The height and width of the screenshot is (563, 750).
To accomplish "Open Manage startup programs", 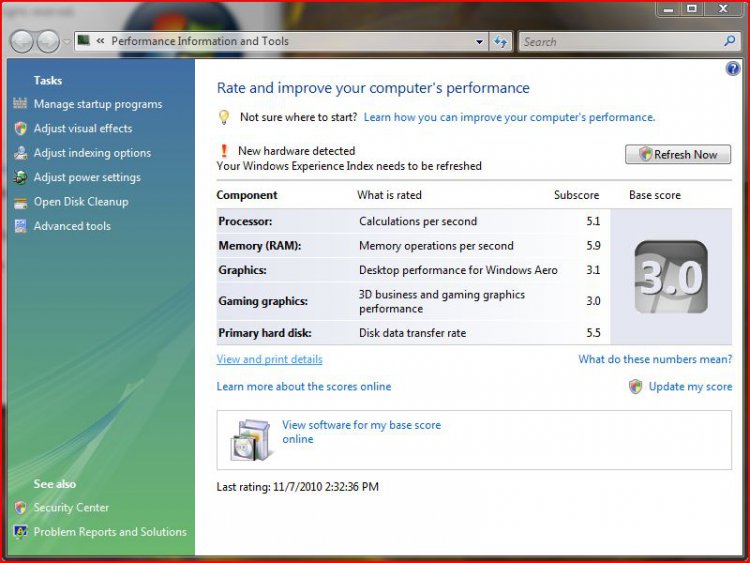I will (98, 104).
